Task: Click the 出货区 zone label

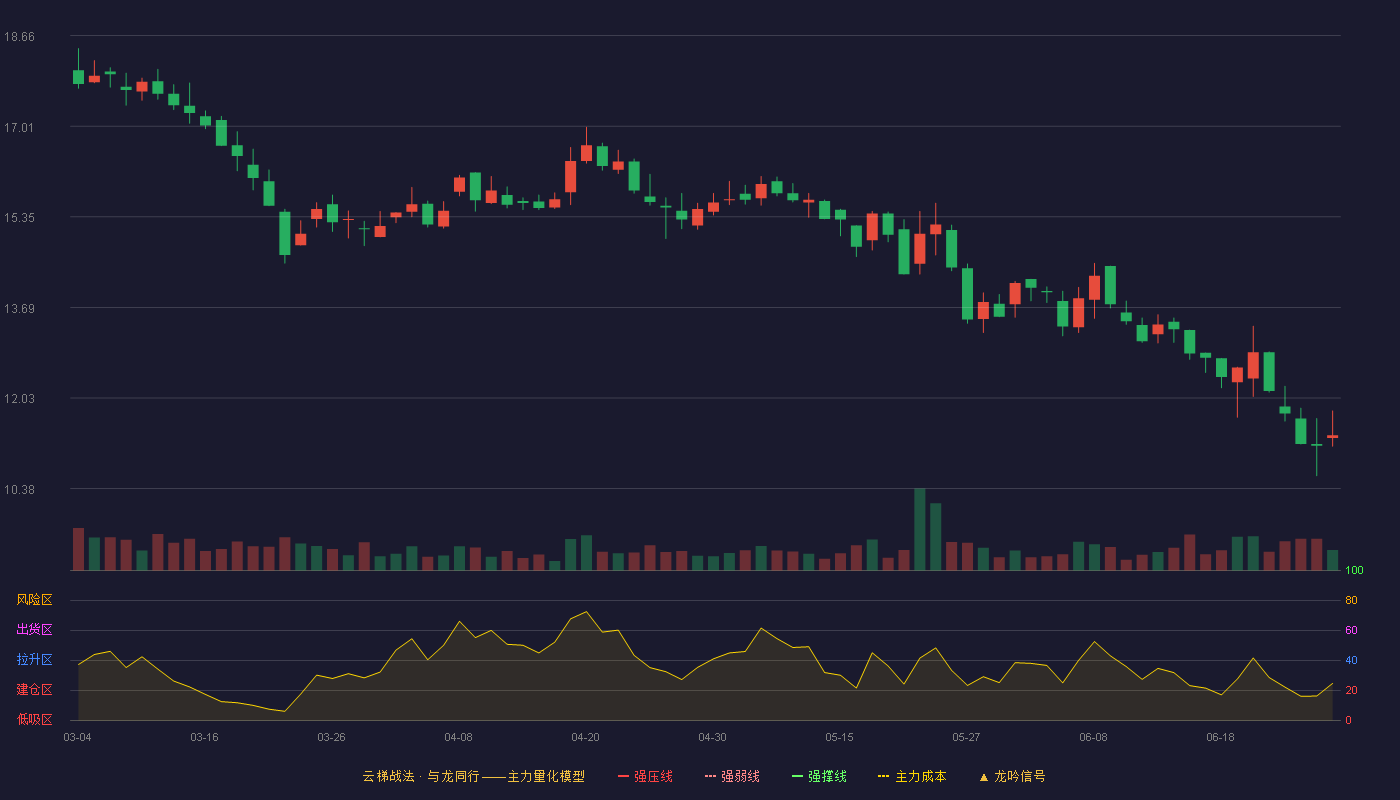Action: [x=34, y=630]
